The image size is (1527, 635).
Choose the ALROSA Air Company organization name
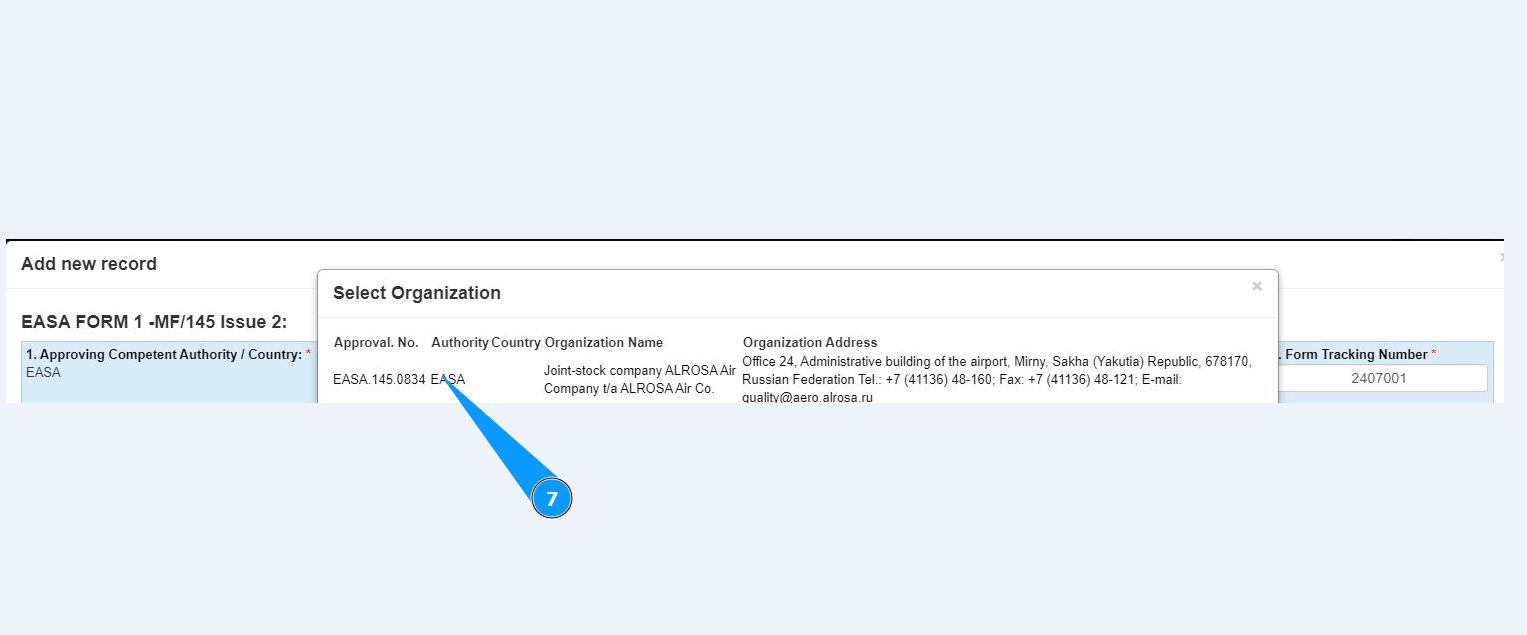[x=639, y=379]
